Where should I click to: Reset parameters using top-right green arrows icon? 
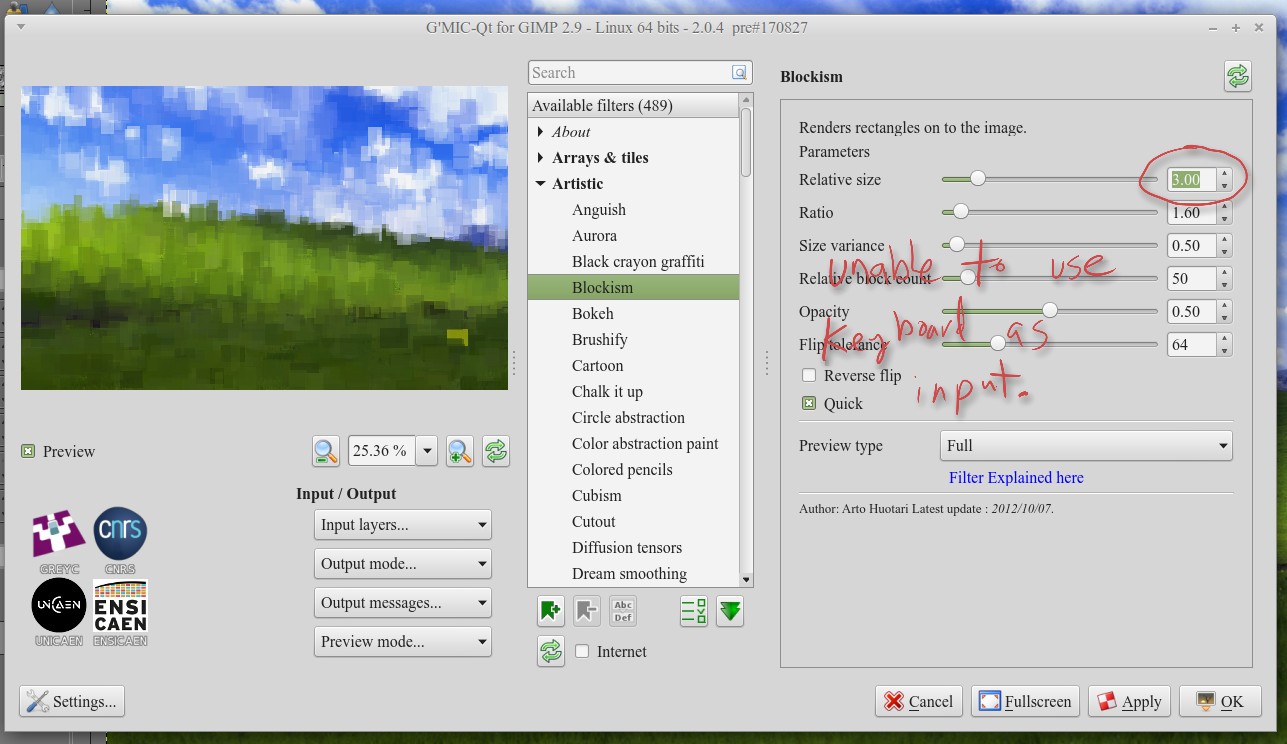pos(1237,77)
